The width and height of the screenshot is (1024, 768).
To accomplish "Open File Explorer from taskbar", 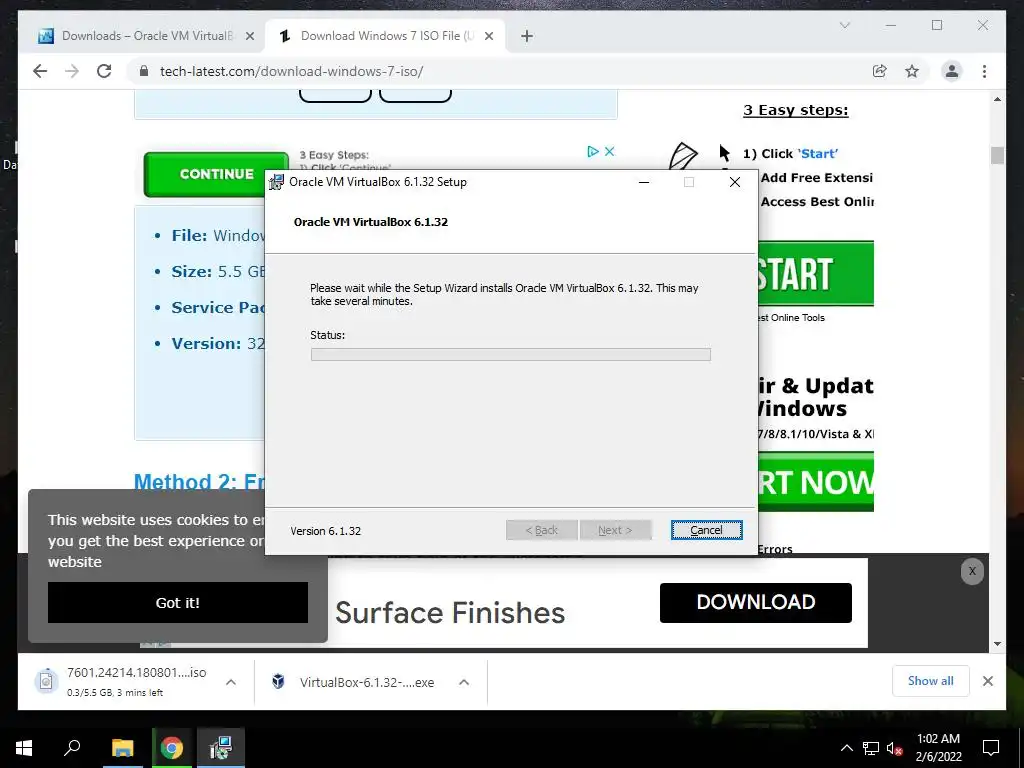I will tap(122, 748).
